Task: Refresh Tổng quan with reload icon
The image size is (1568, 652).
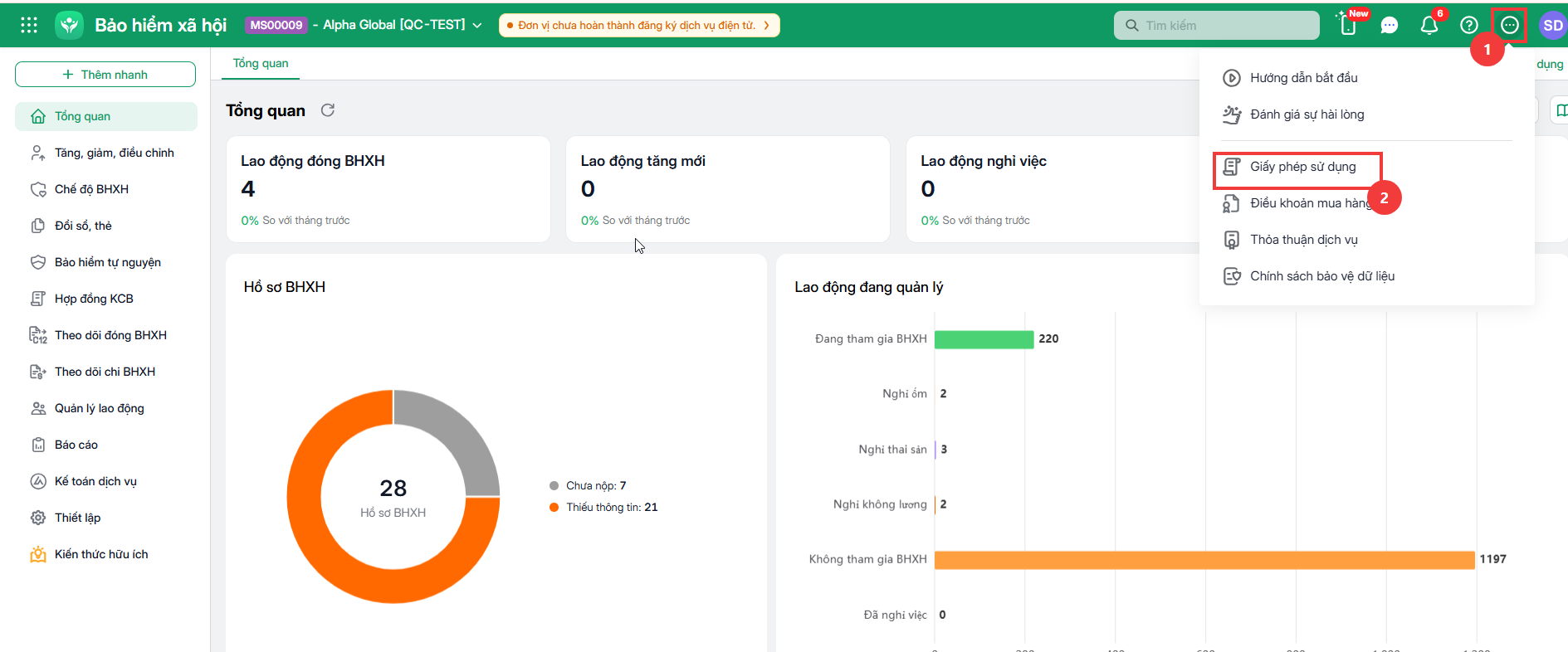Action: point(328,110)
